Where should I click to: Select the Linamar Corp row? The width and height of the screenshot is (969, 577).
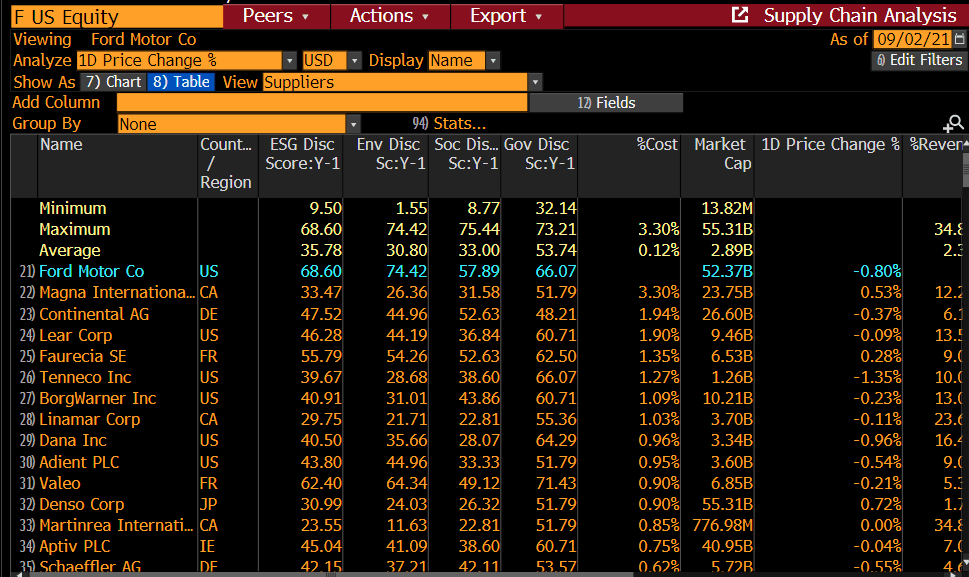pos(488,419)
